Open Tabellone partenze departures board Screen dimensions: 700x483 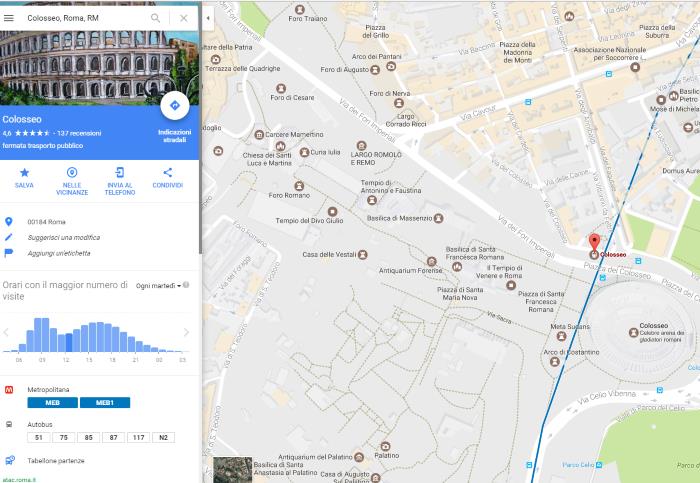click(56, 461)
